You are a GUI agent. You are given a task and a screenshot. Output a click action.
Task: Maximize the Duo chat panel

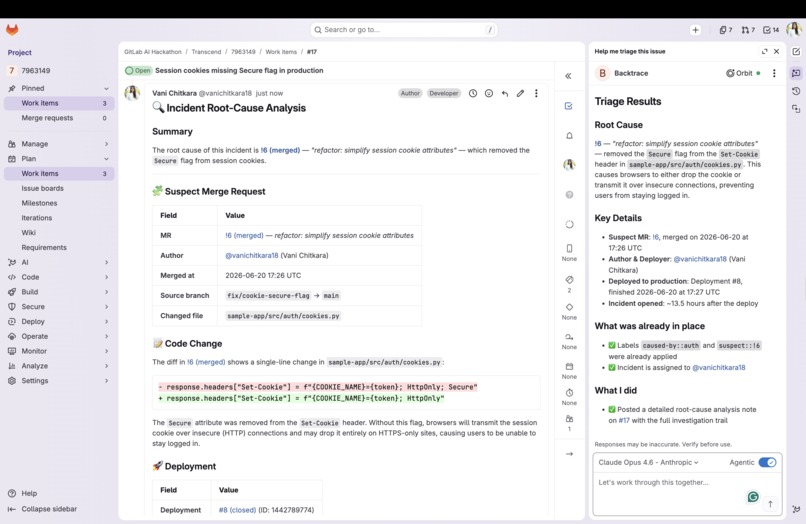coord(764,51)
